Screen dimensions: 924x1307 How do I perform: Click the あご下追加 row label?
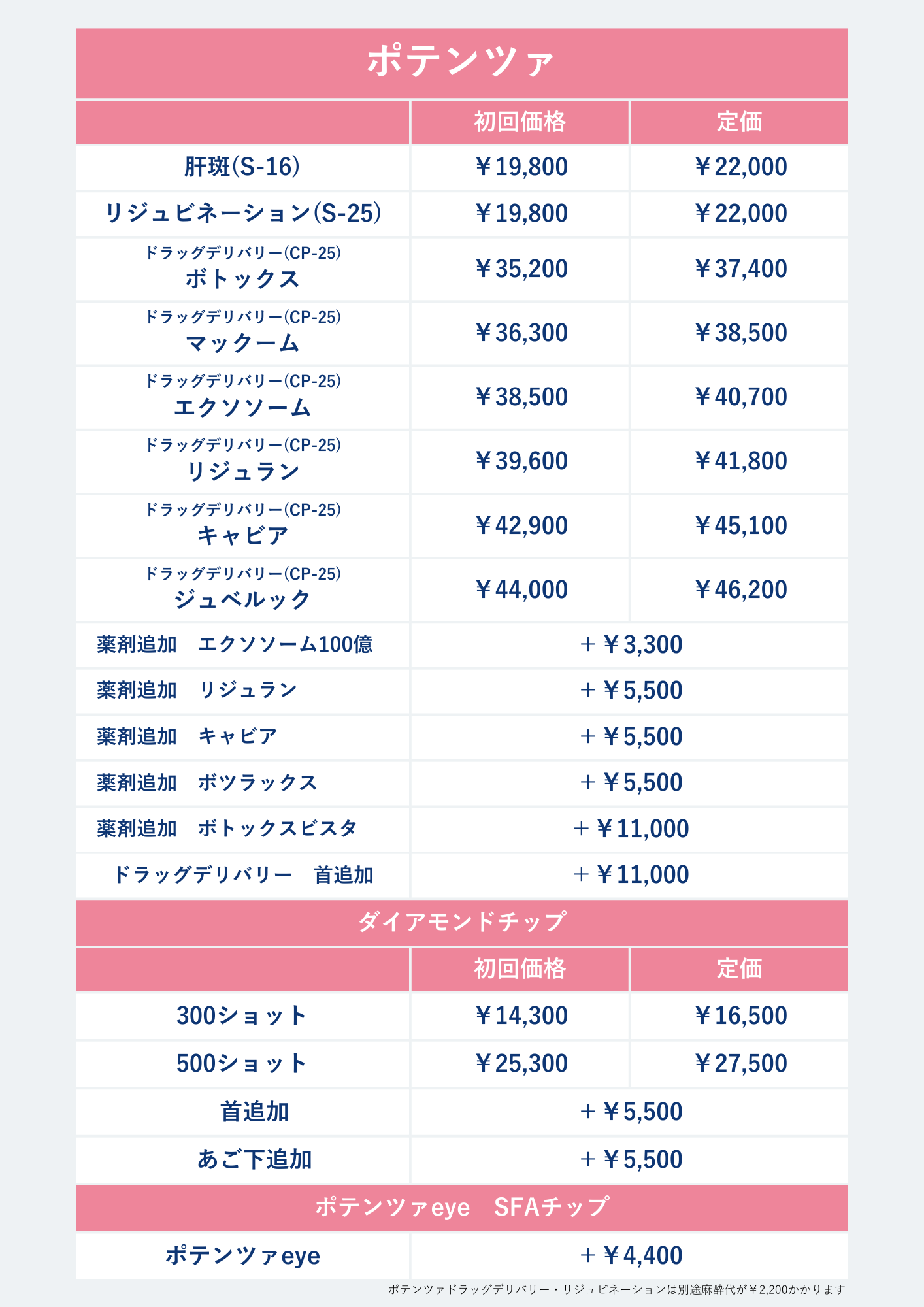[x=254, y=1159]
